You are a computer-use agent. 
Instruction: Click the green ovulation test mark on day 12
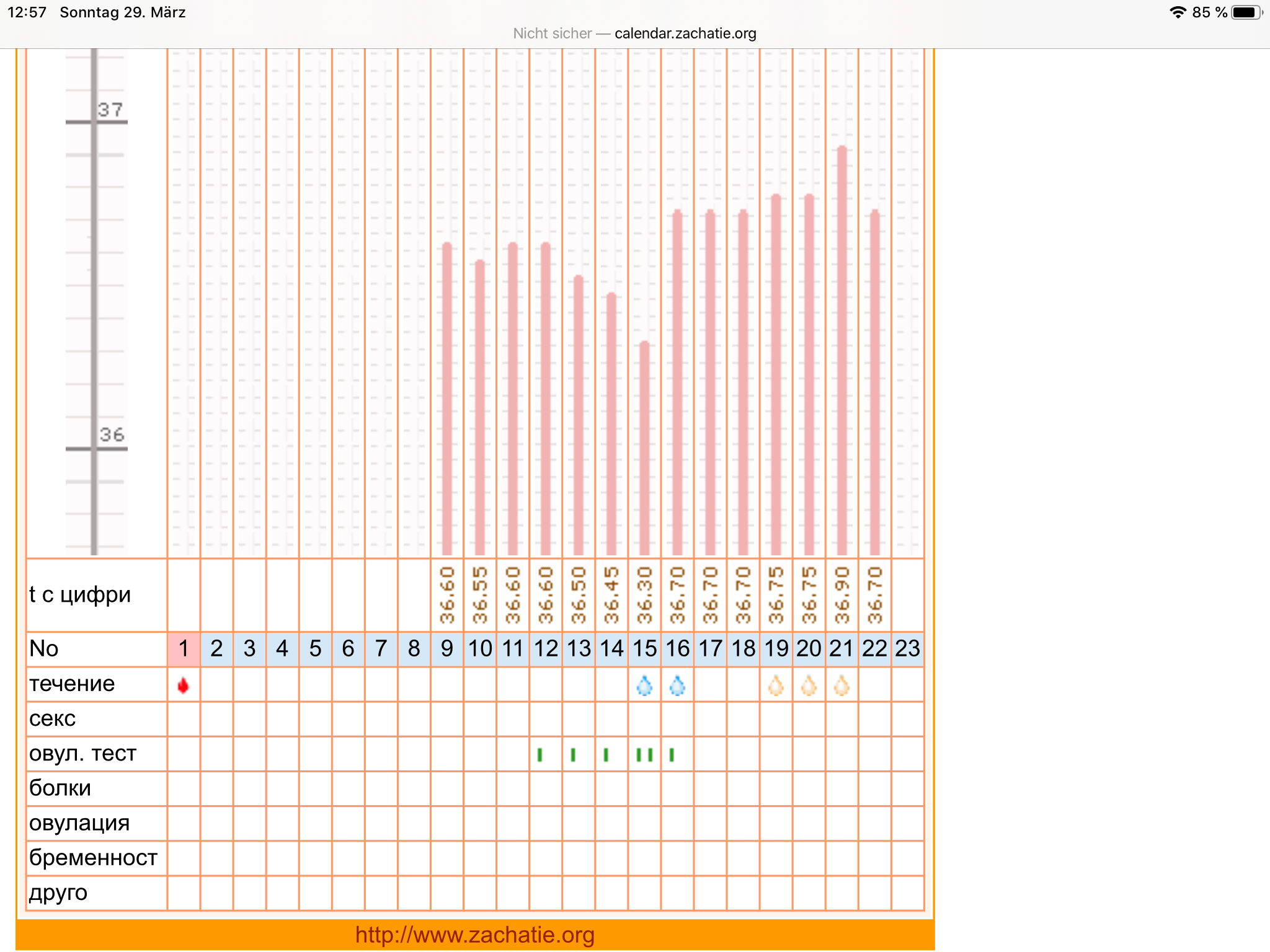click(x=540, y=754)
